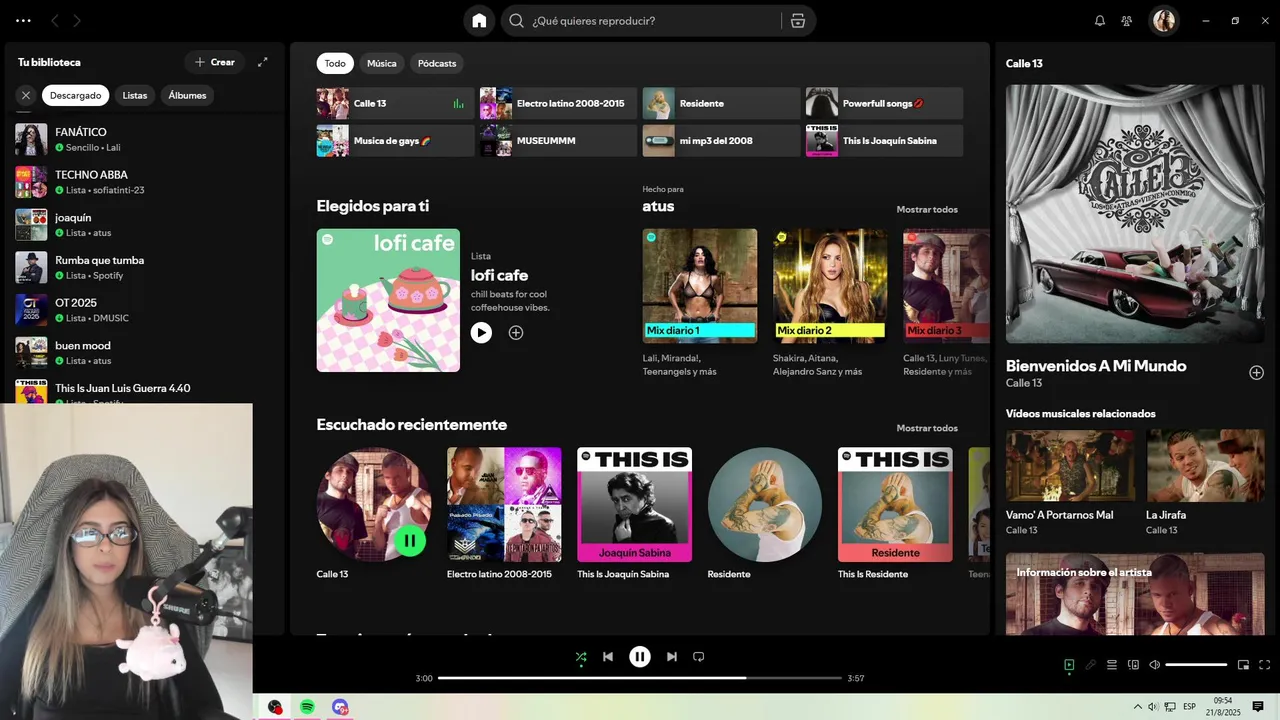The height and width of the screenshot is (720, 1280).
Task: Click Bienvenidos A Mi Mundo song title
Action: coord(1096,366)
